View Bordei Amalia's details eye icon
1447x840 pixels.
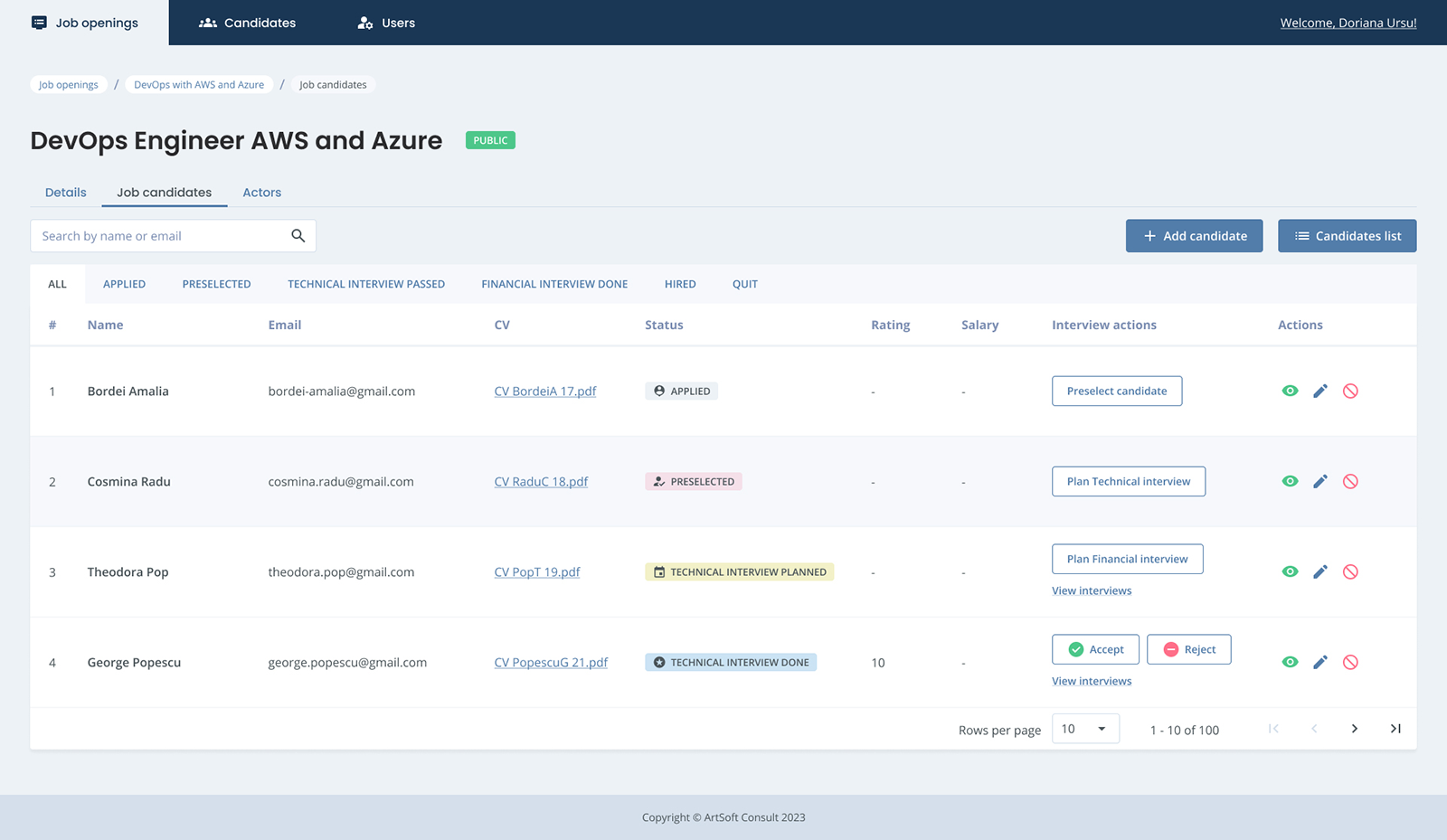[x=1290, y=391]
